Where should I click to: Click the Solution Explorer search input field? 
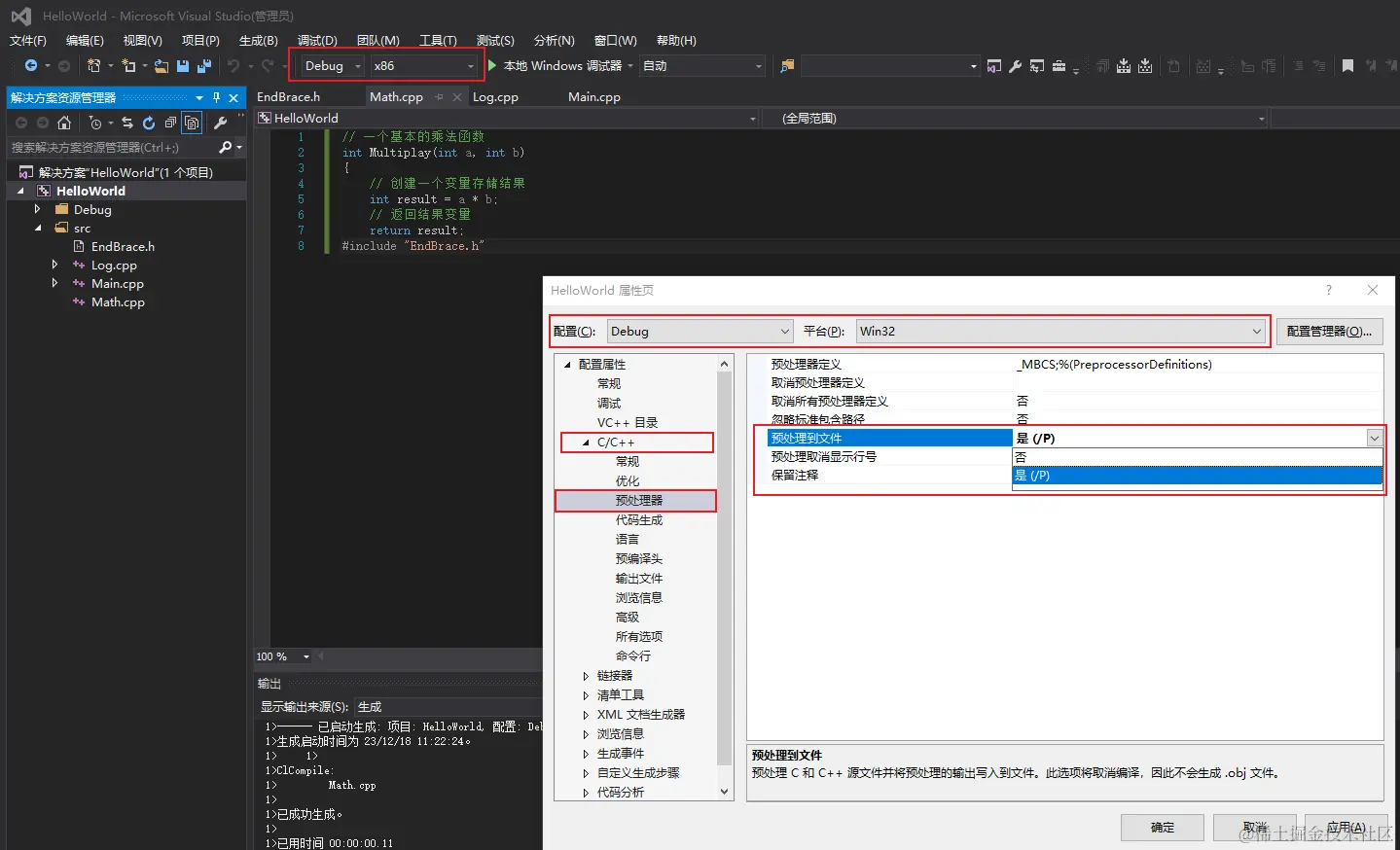(112, 147)
